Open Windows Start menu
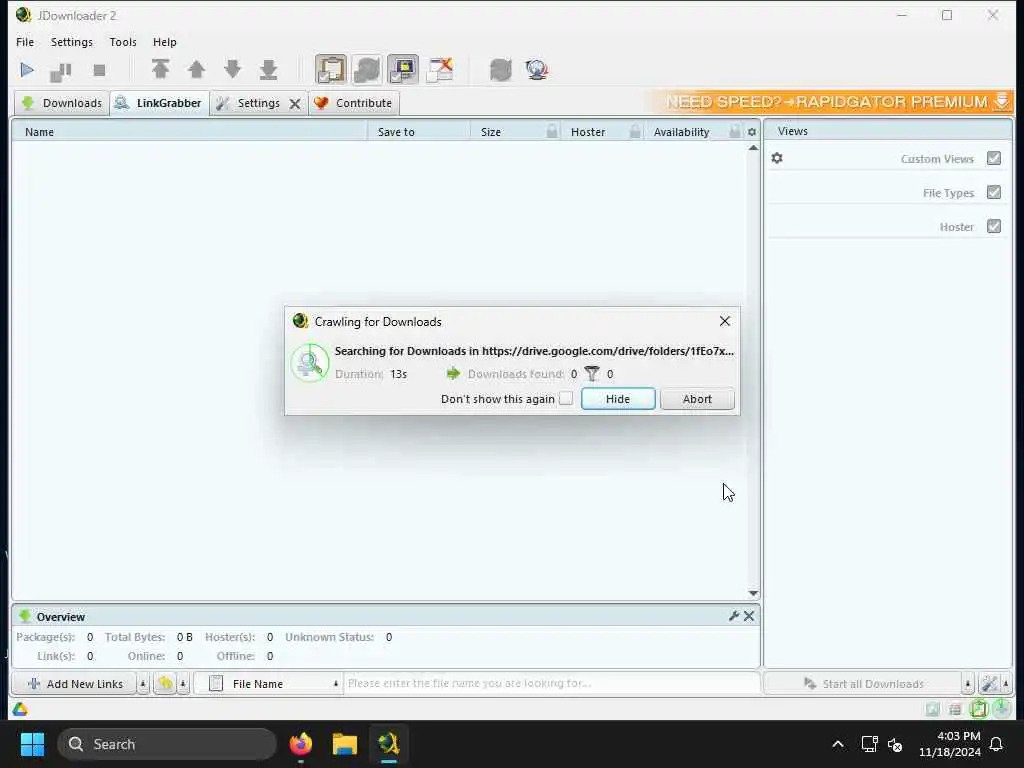 click(32, 744)
